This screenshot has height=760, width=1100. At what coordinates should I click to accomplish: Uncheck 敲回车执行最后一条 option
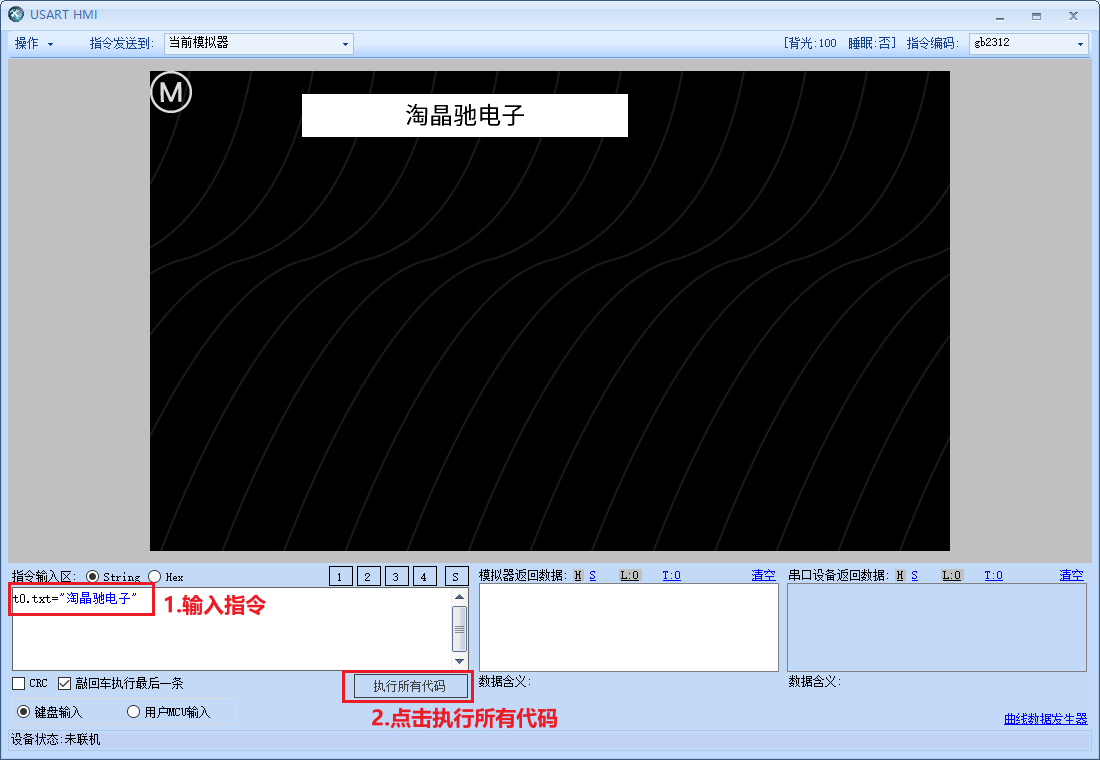65,683
